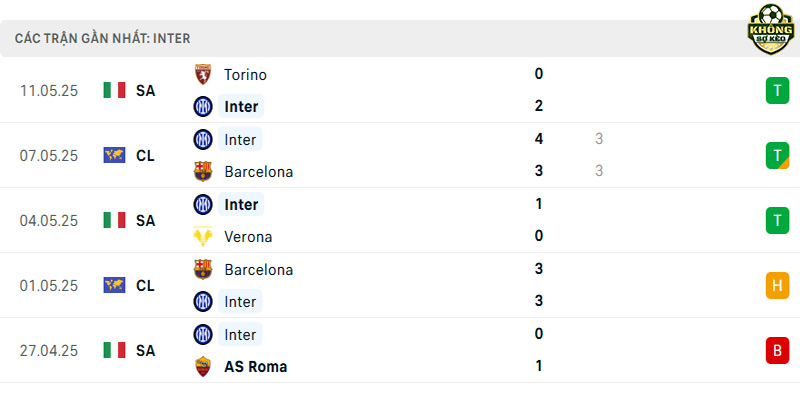
Task: Click the Torino club crest
Action: tap(203, 74)
